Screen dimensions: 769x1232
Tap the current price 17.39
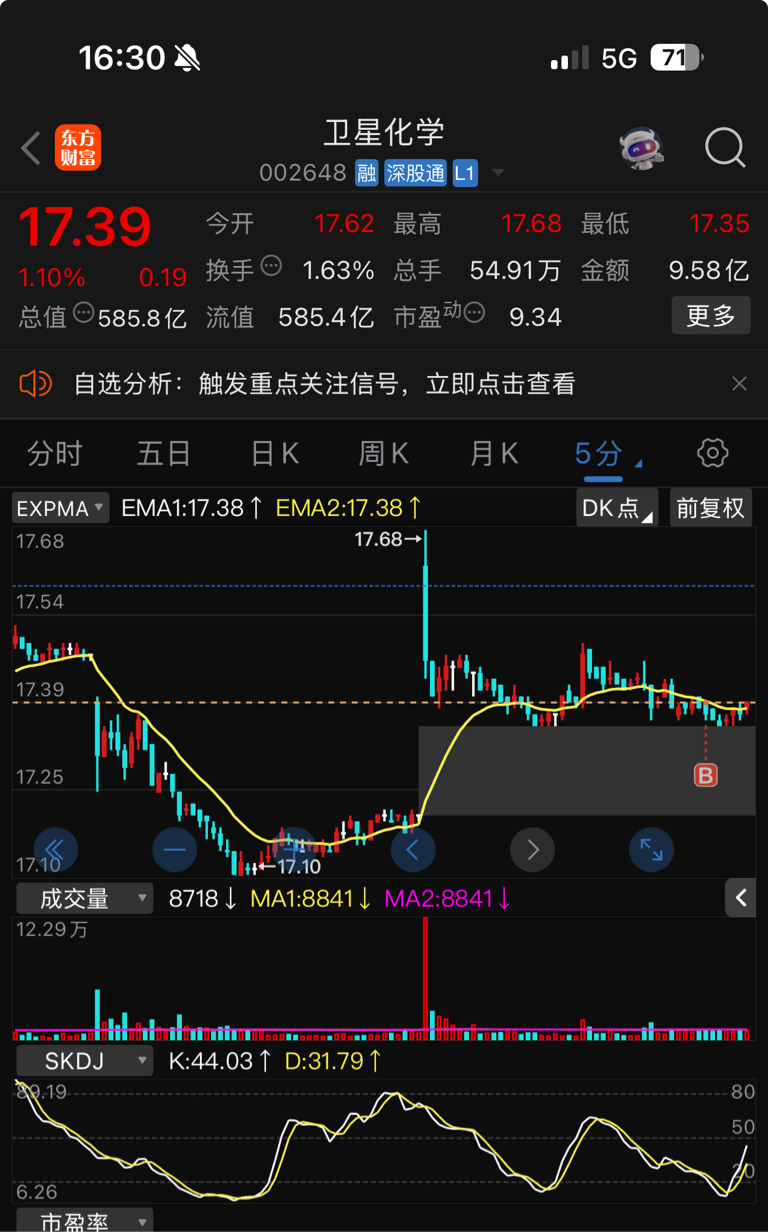[x=85, y=226]
